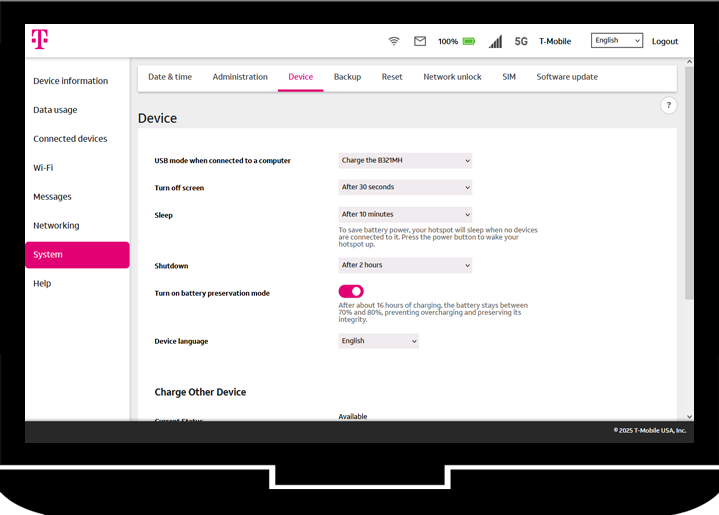
Task: Change the Shutdown time dropdown
Action: (x=405, y=265)
